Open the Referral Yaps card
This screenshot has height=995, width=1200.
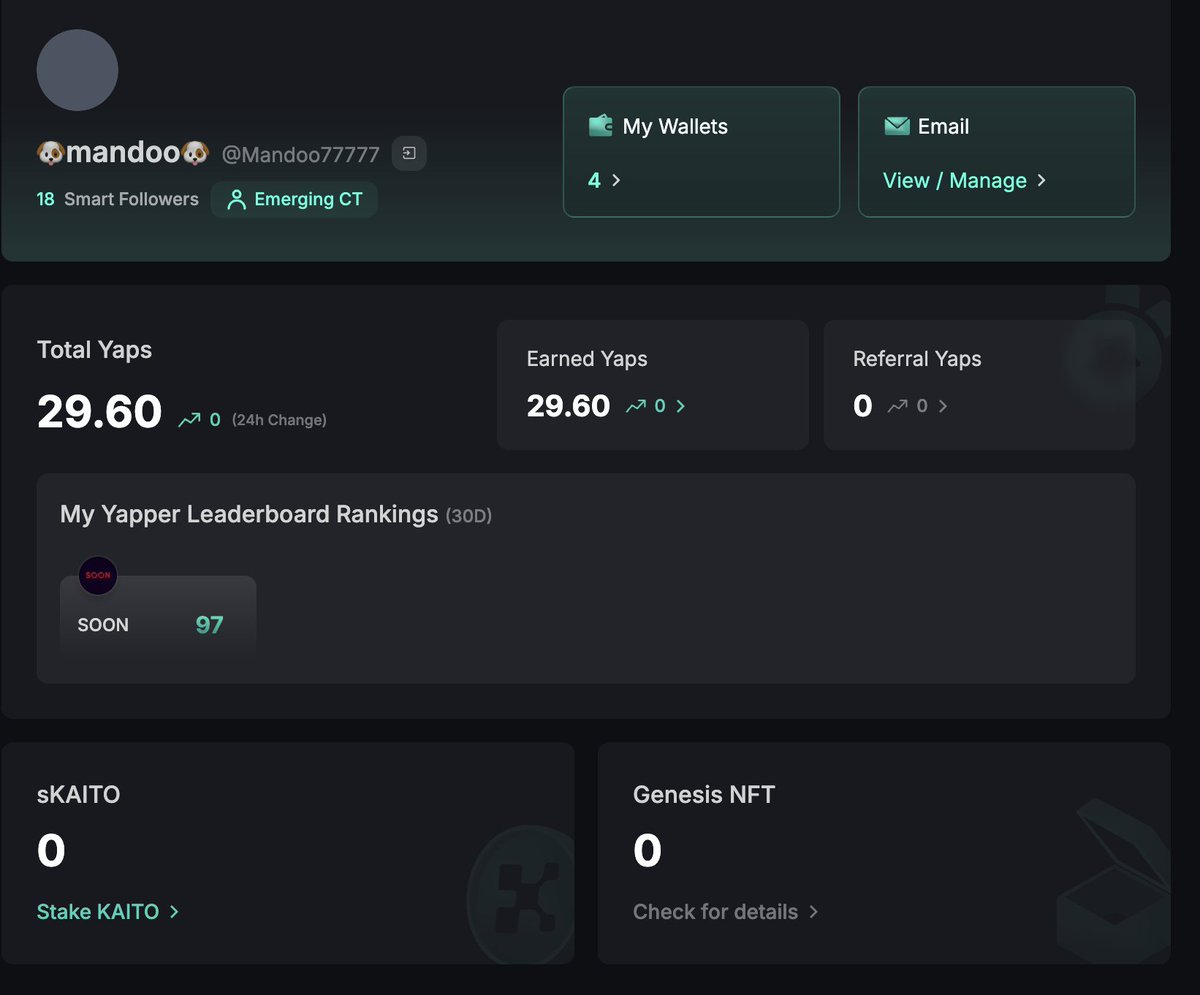click(979, 385)
